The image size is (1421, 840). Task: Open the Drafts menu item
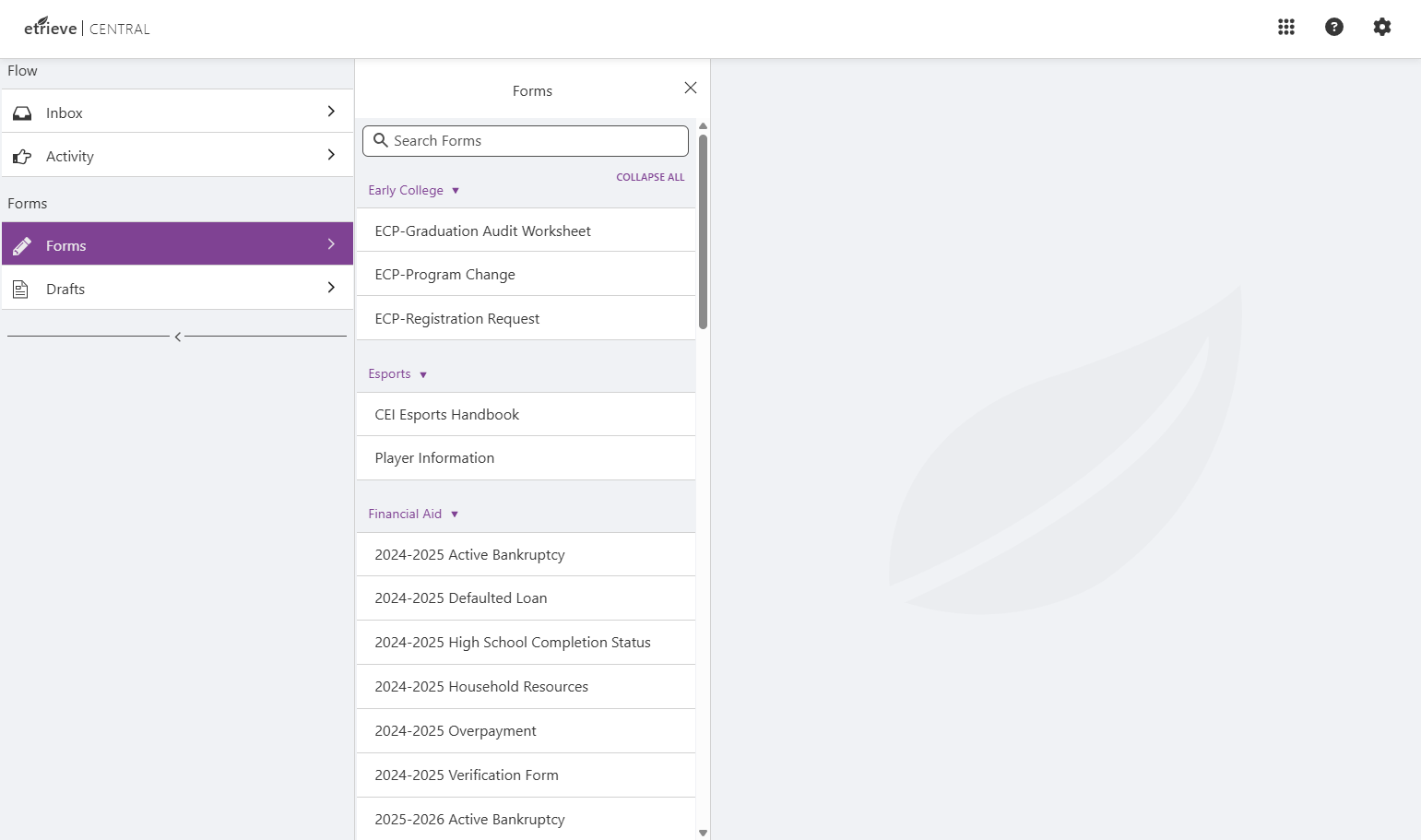pyautogui.click(x=177, y=288)
